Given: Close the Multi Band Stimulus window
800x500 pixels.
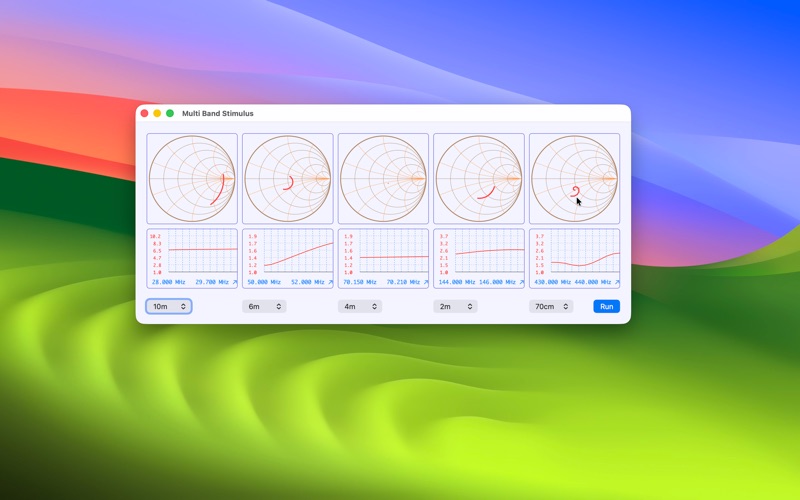Looking at the screenshot, I should pyautogui.click(x=144, y=113).
